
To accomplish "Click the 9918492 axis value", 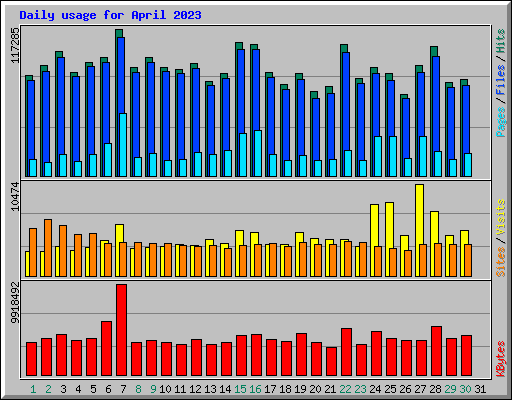I will (15, 303).
